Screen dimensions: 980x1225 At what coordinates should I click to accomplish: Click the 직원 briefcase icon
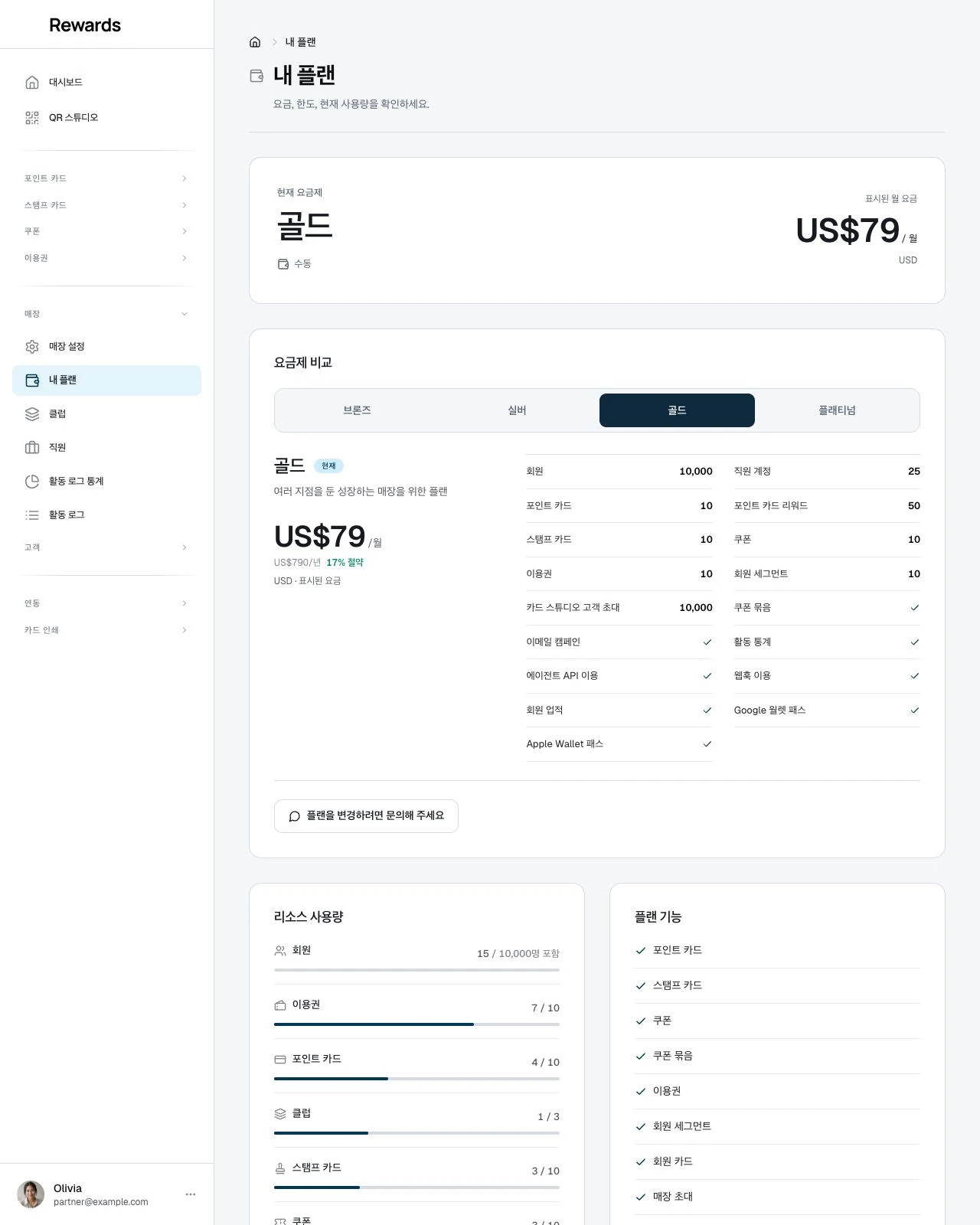coord(32,447)
